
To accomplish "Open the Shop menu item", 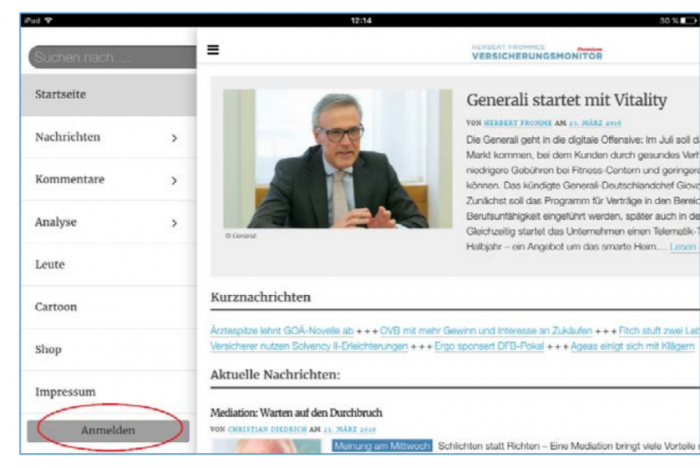I will coord(48,350).
